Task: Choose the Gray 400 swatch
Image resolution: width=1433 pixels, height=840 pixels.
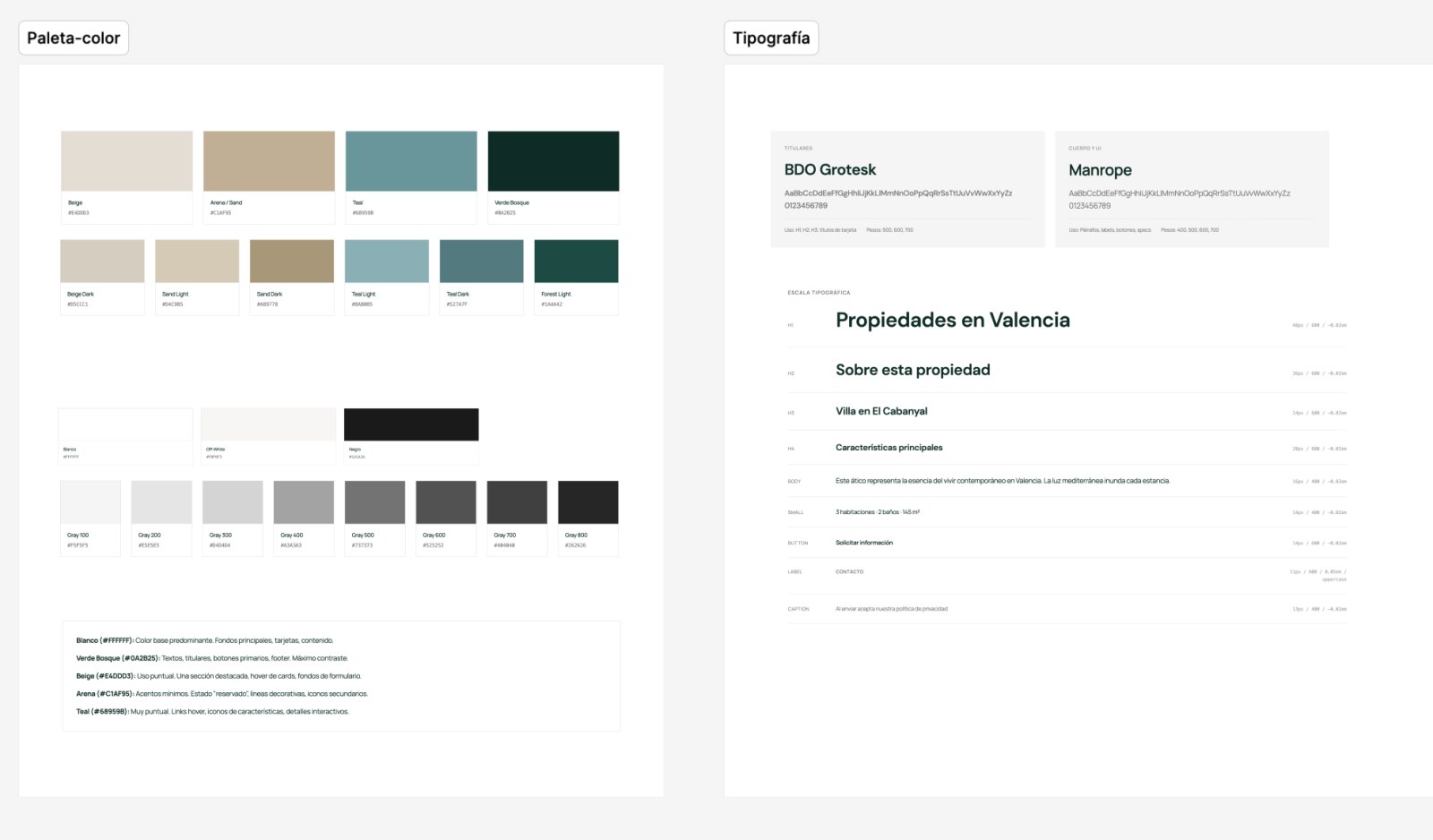Action: pyautogui.click(x=304, y=502)
